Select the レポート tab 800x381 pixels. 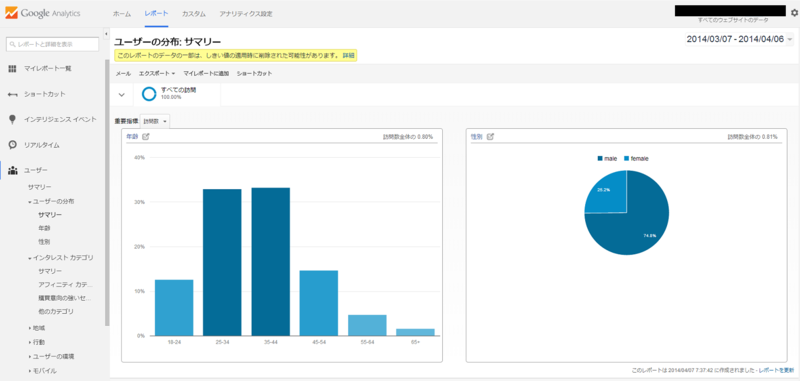click(x=156, y=14)
